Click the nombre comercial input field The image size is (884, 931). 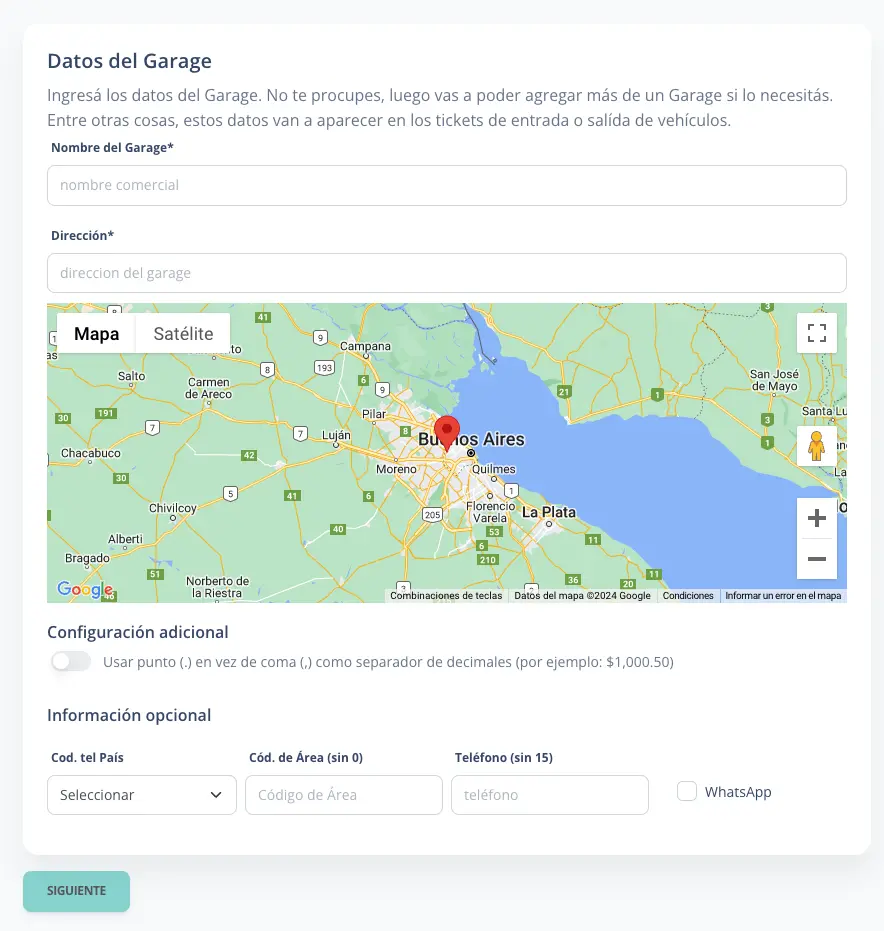click(x=446, y=185)
